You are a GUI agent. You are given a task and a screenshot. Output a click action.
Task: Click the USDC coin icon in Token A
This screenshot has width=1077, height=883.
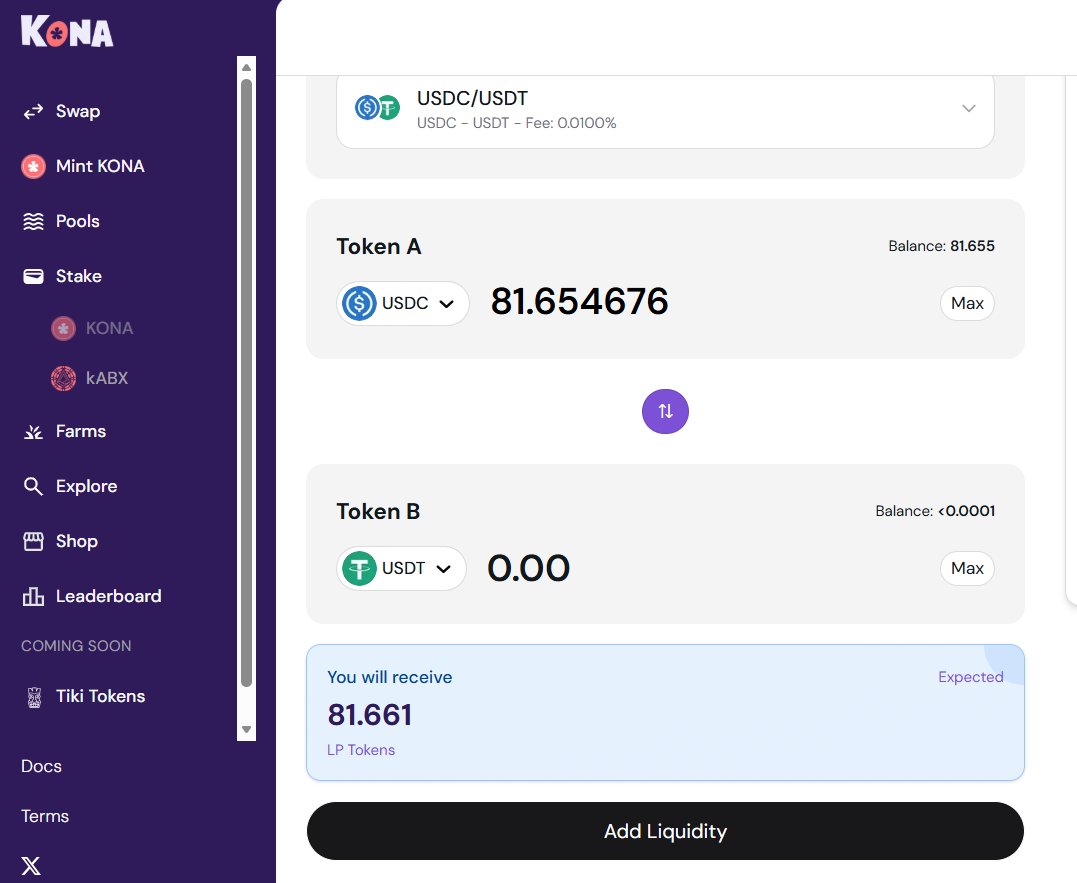click(359, 303)
